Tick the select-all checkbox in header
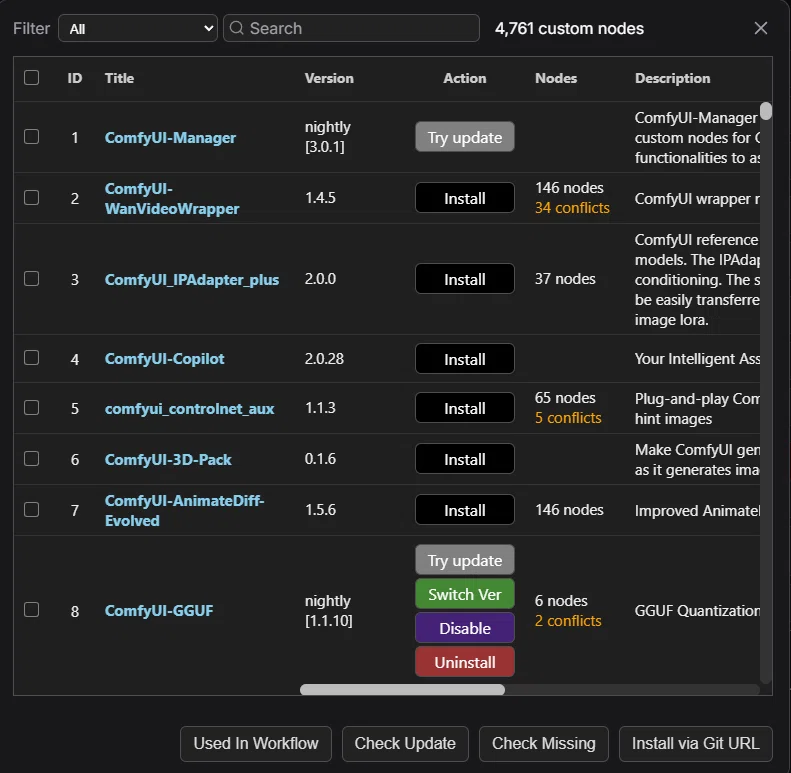This screenshot has width=791, height=773. 31,78
